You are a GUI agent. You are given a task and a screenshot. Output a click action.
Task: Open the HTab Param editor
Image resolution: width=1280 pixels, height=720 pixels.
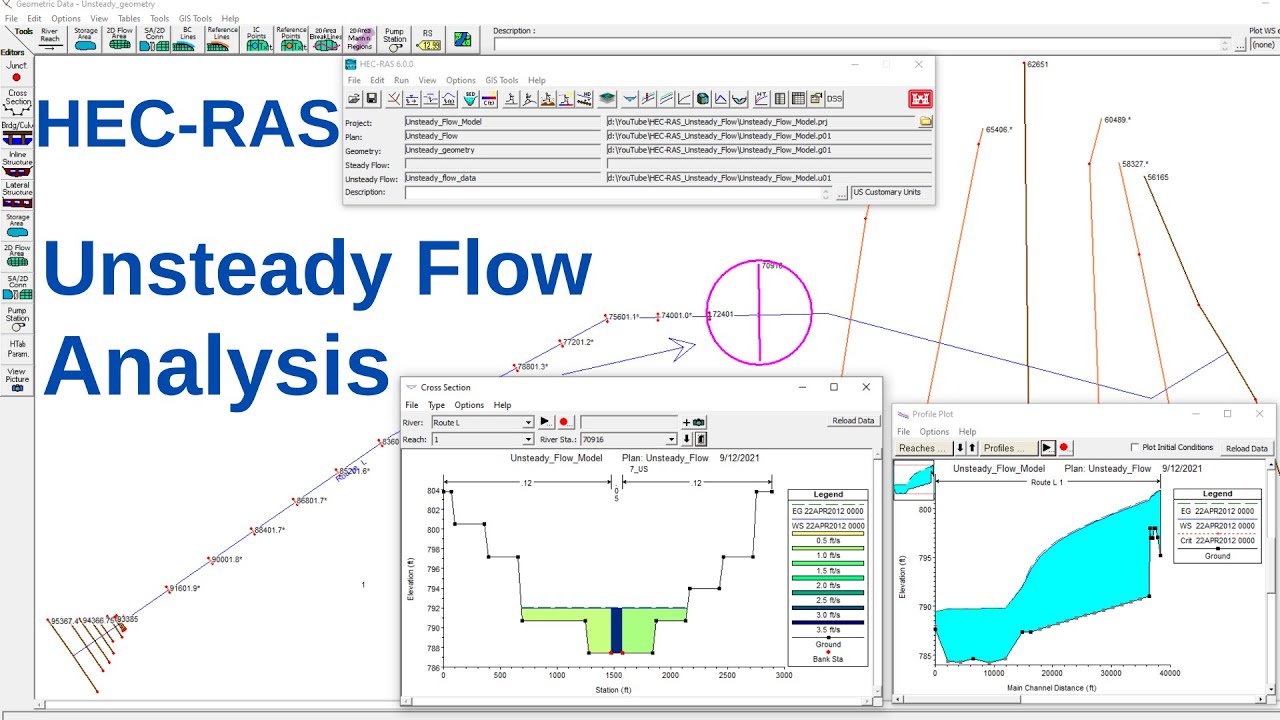[x=17, y=348]
